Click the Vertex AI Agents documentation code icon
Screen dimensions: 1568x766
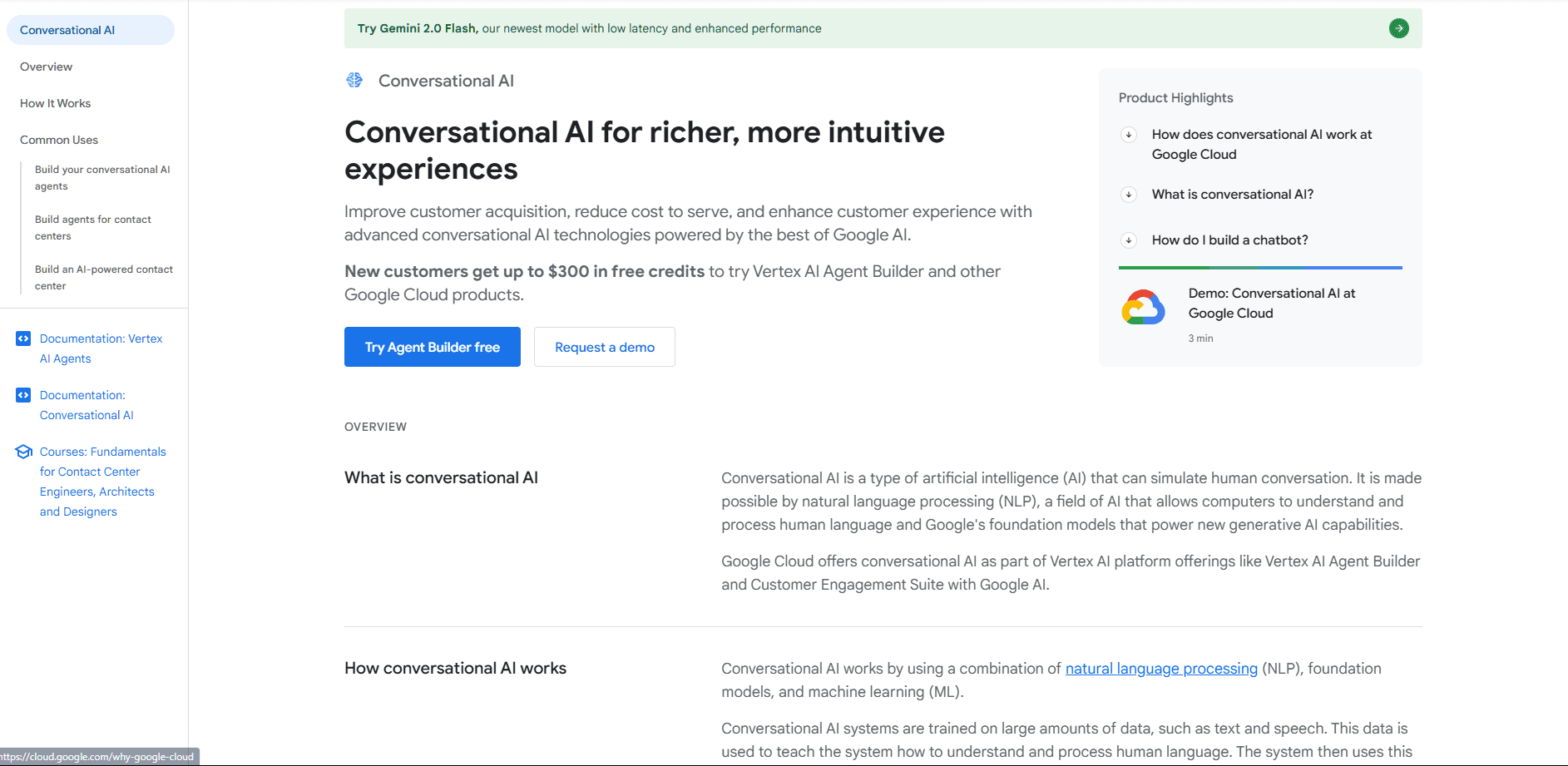[x=23, y=339]
